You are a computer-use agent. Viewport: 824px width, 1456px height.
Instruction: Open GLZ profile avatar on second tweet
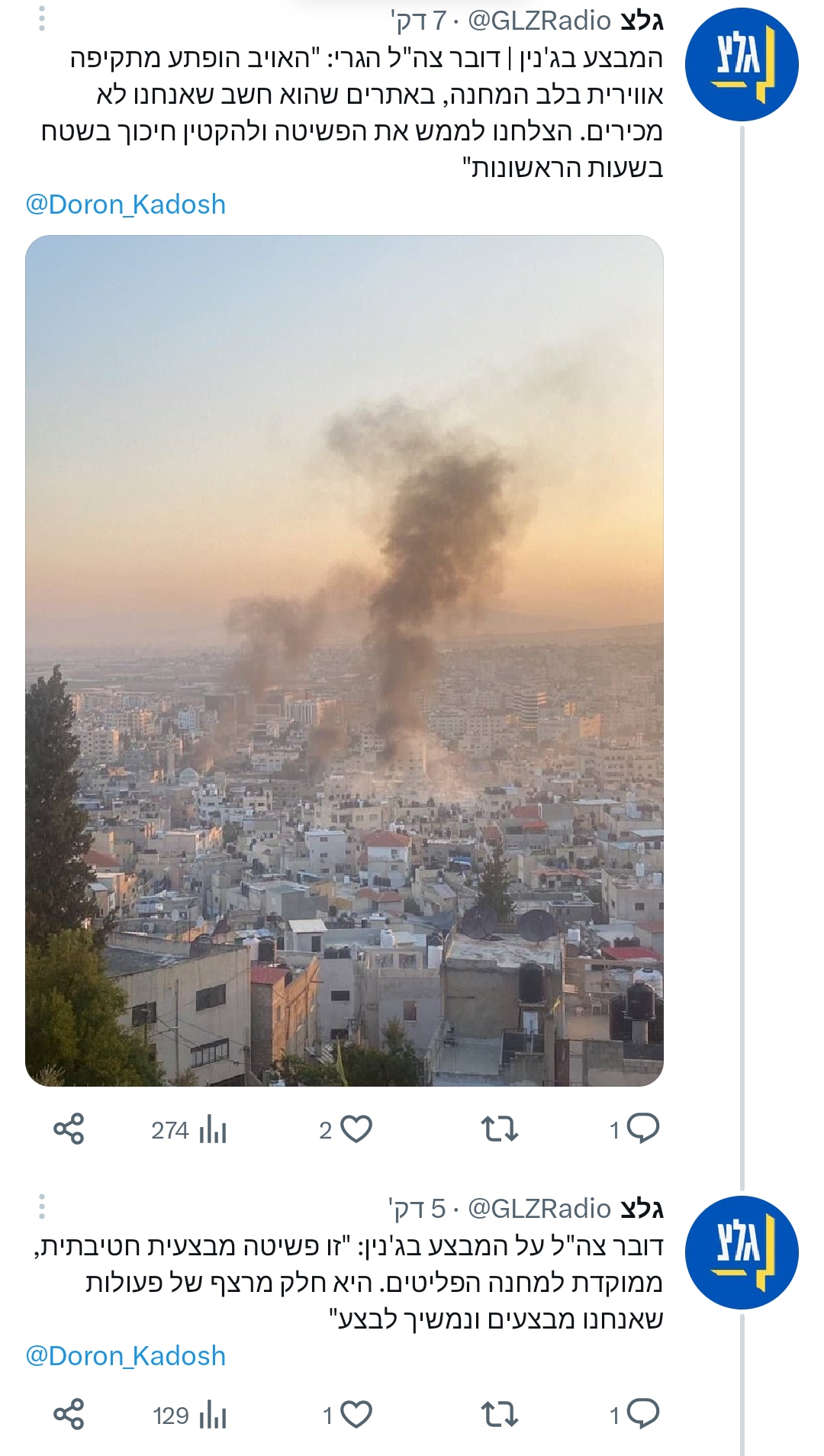(x=741, y=1252)
